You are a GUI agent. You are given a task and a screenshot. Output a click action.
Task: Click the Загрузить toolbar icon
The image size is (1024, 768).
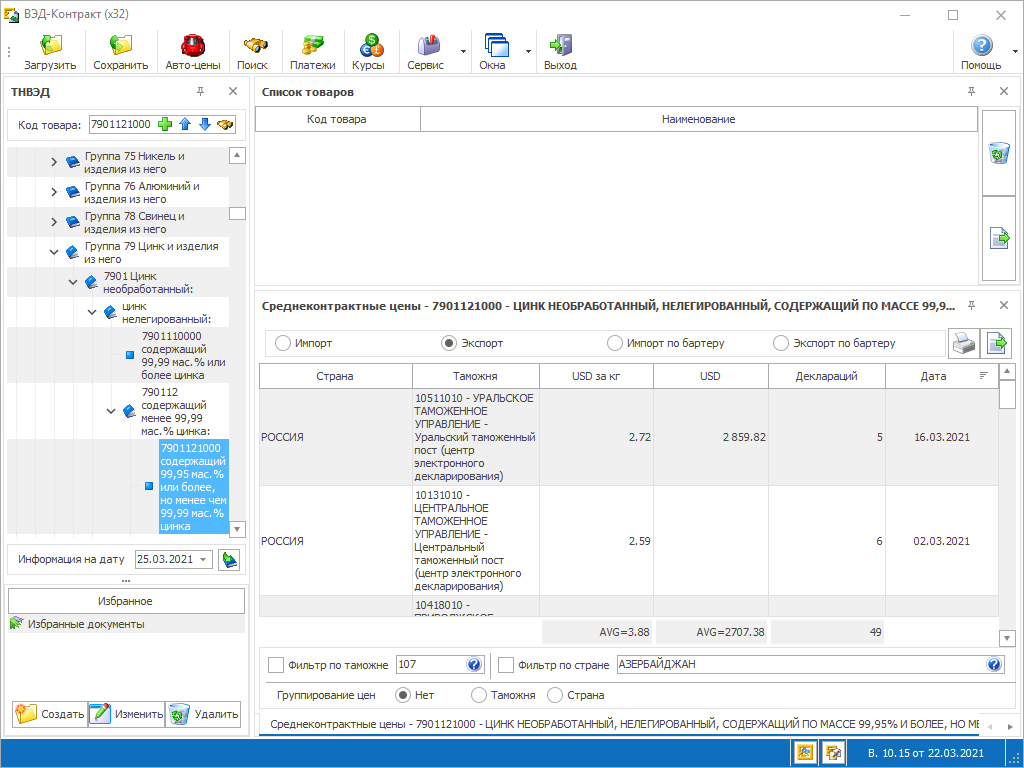pyautogui.click(x=50, y=44)
